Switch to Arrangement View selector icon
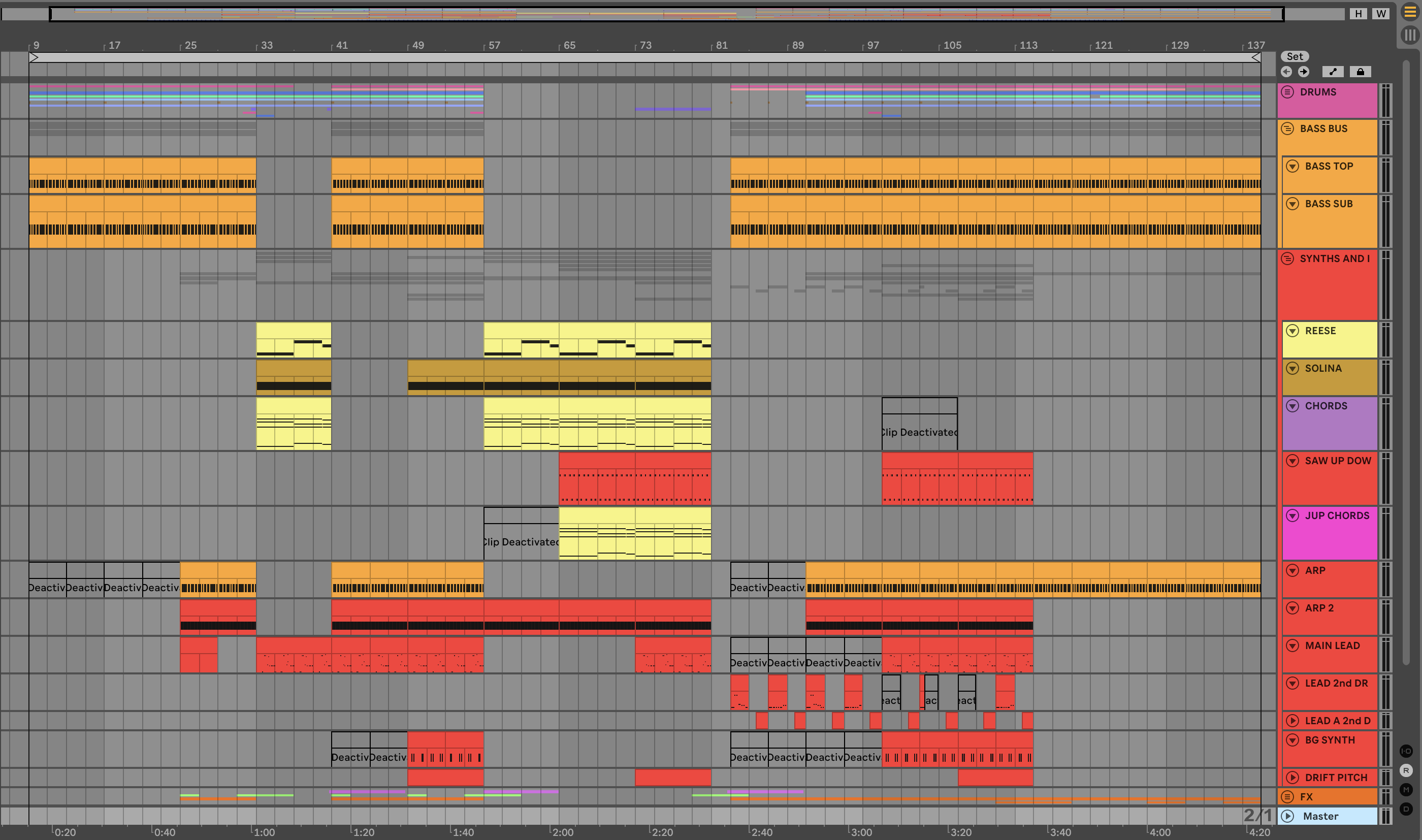 [1410, 13]
